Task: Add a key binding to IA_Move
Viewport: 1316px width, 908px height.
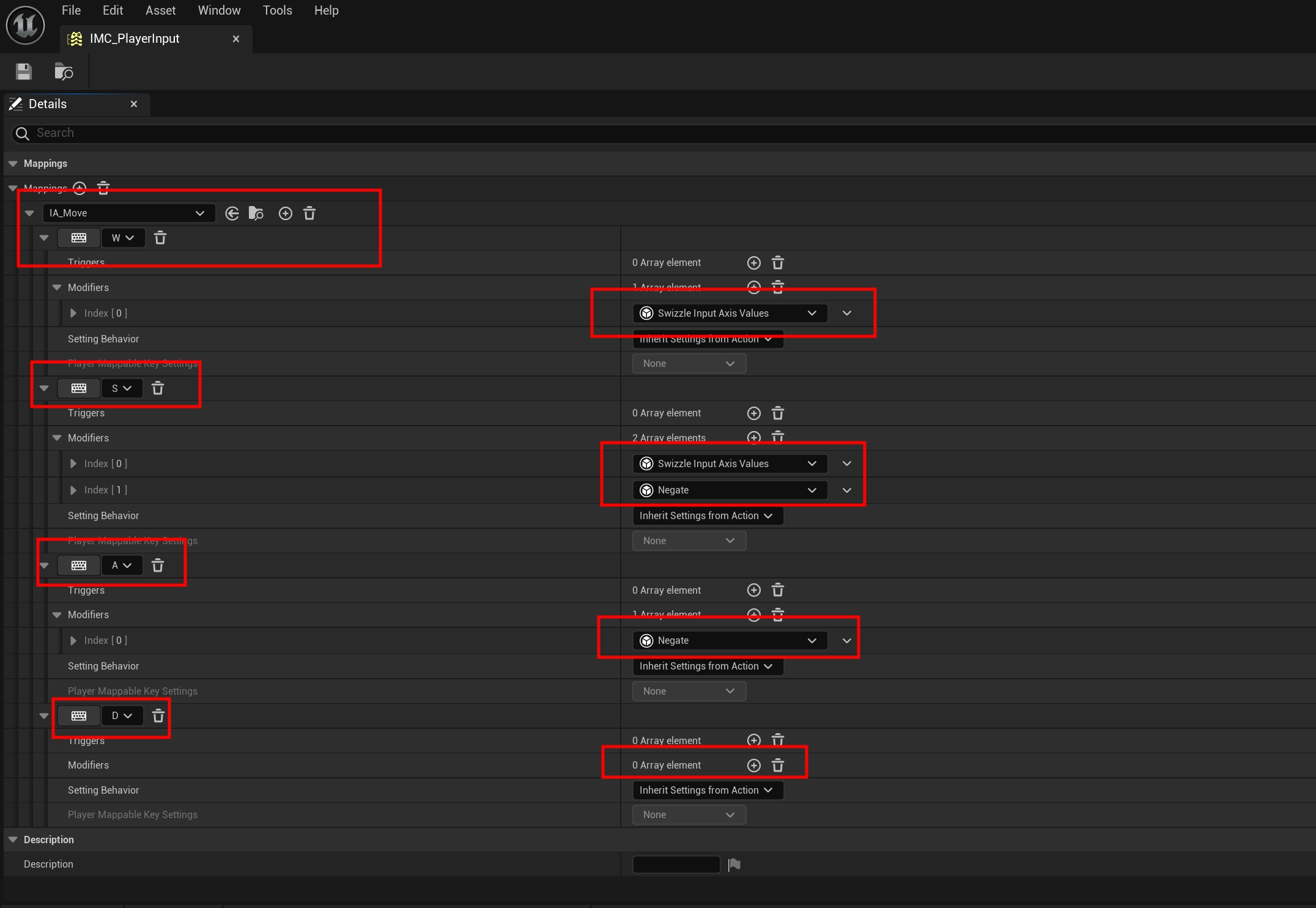Action: [285, 213]
